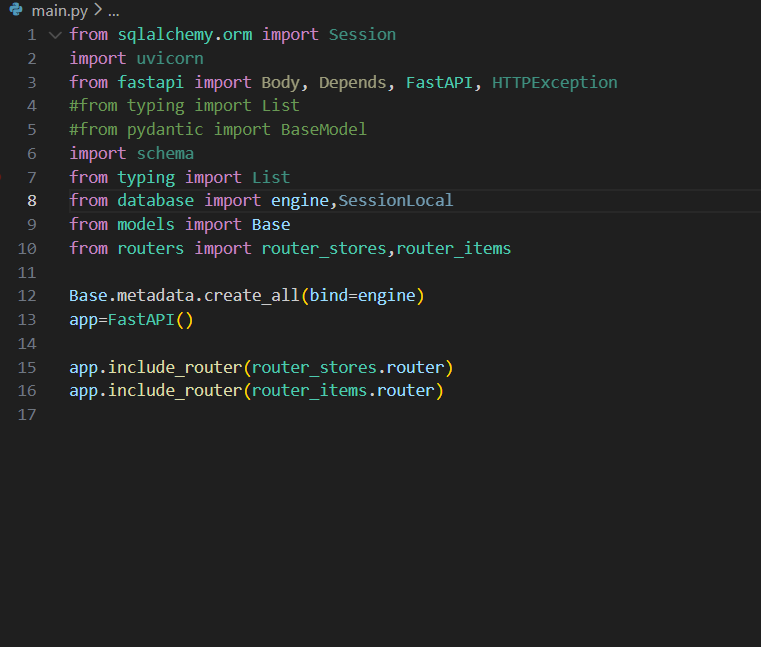Image resolution: width=761 pixels, height=647 pixels.
Task: Click 'create_all' on line 12
Action: point(251,296)
